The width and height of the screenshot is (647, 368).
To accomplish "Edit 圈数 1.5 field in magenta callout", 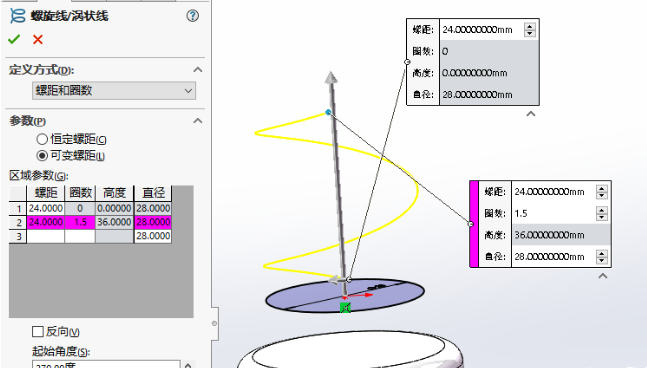I will (553, 213).
